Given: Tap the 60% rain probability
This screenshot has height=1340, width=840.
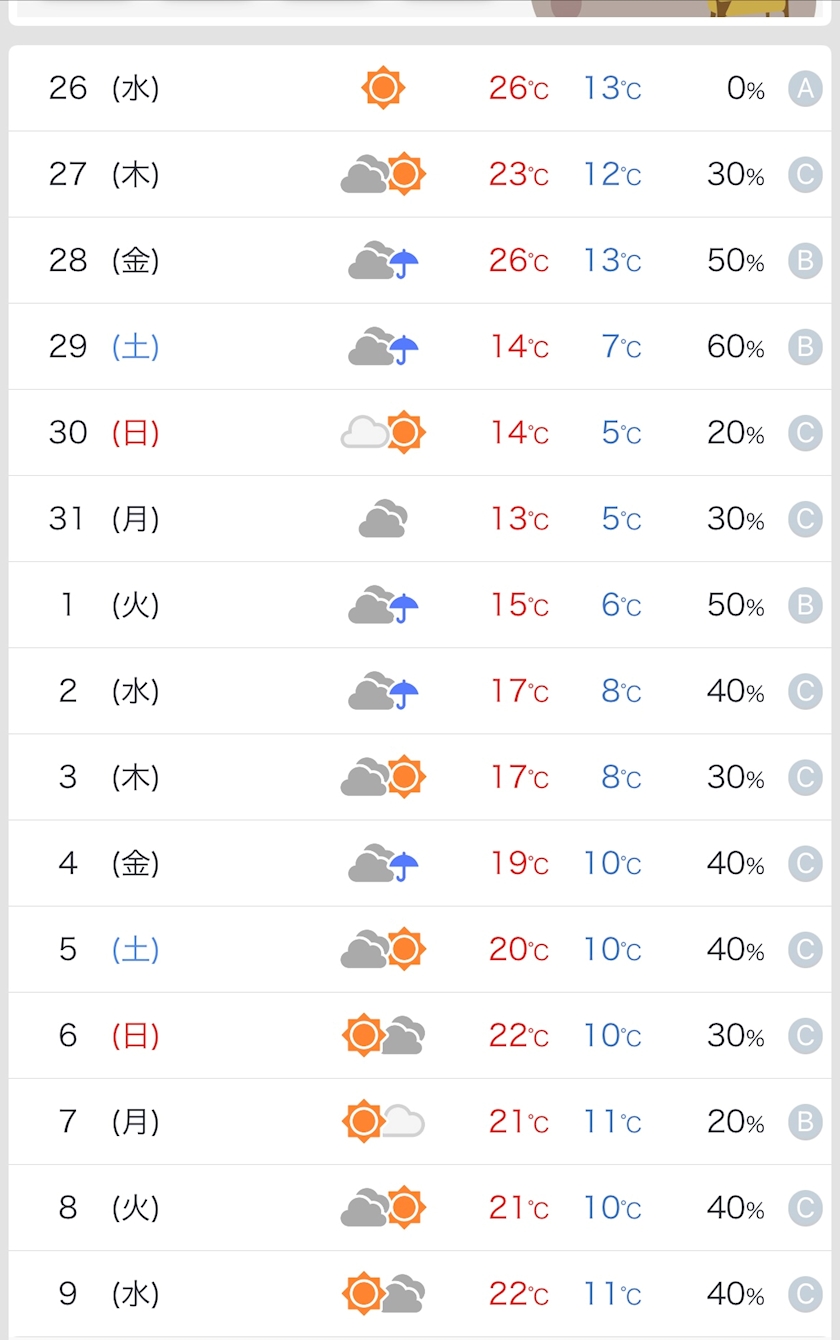Looking at the screenshot, I should [x=735, y=347].
